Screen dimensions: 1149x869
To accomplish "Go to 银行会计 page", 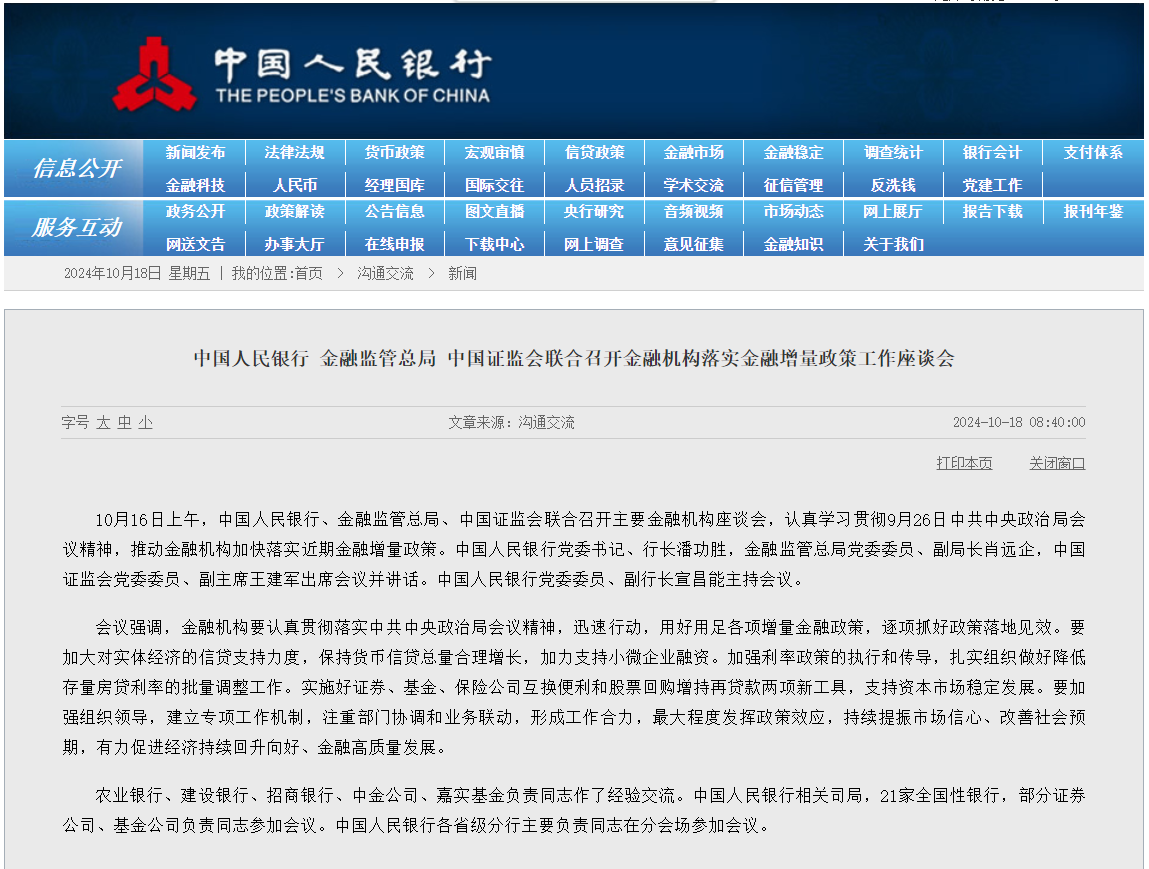I will click(993, 152).
